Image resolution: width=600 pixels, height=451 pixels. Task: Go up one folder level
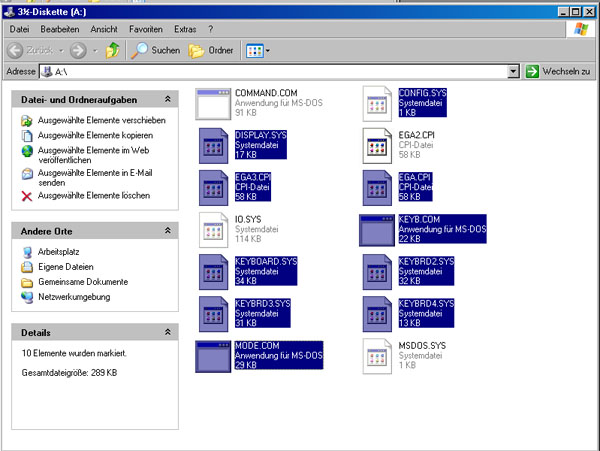point(112,50)
